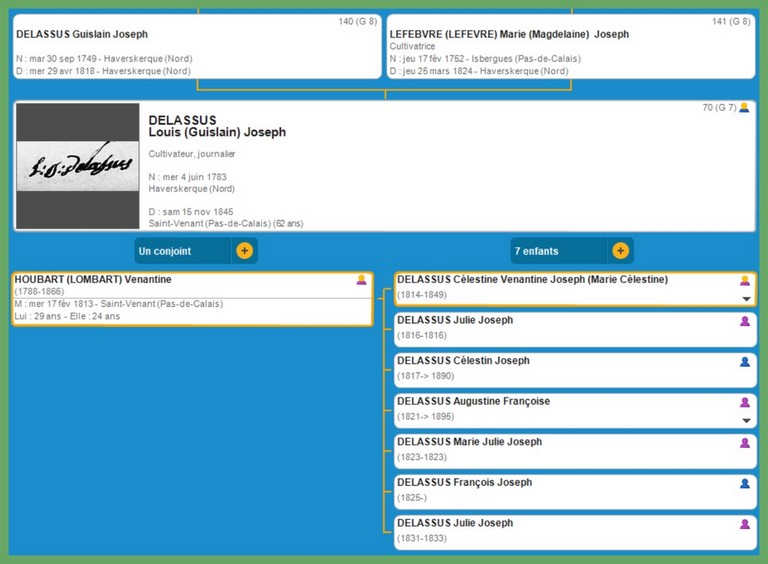The image size is (768, 564).
Task: Click person icon for Marie Julie Joseph
Action: pos(744,443)
